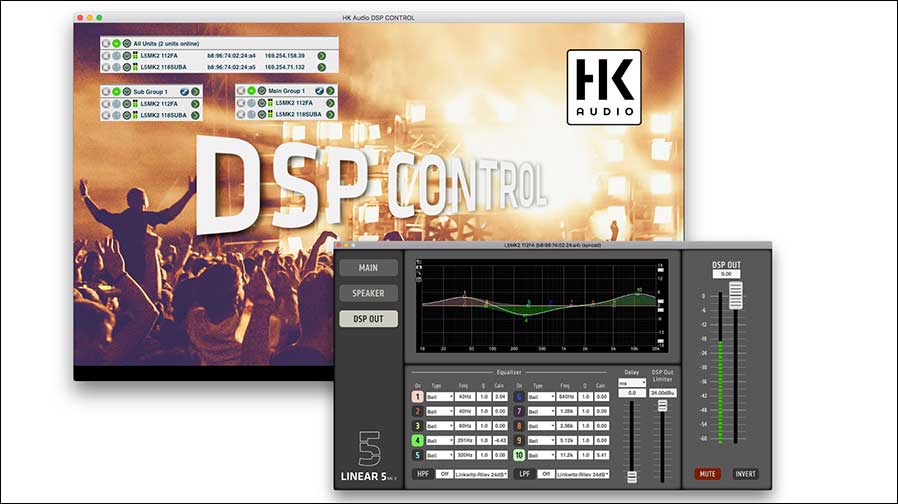The height and width of the screenshot is (504, 898).
Task: Click band 4 gain field showing -4.43
Action: [x=500, y=440]
